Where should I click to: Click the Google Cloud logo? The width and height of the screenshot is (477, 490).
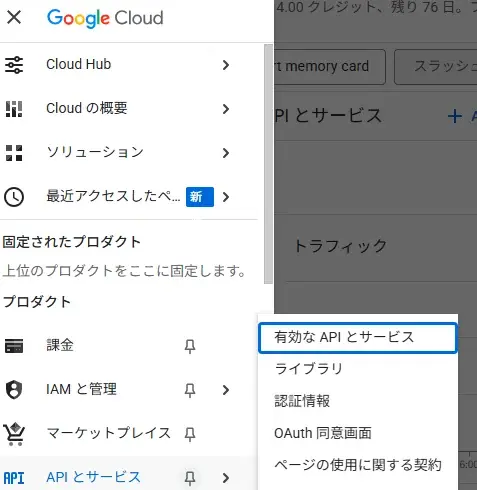click(105, 18)
